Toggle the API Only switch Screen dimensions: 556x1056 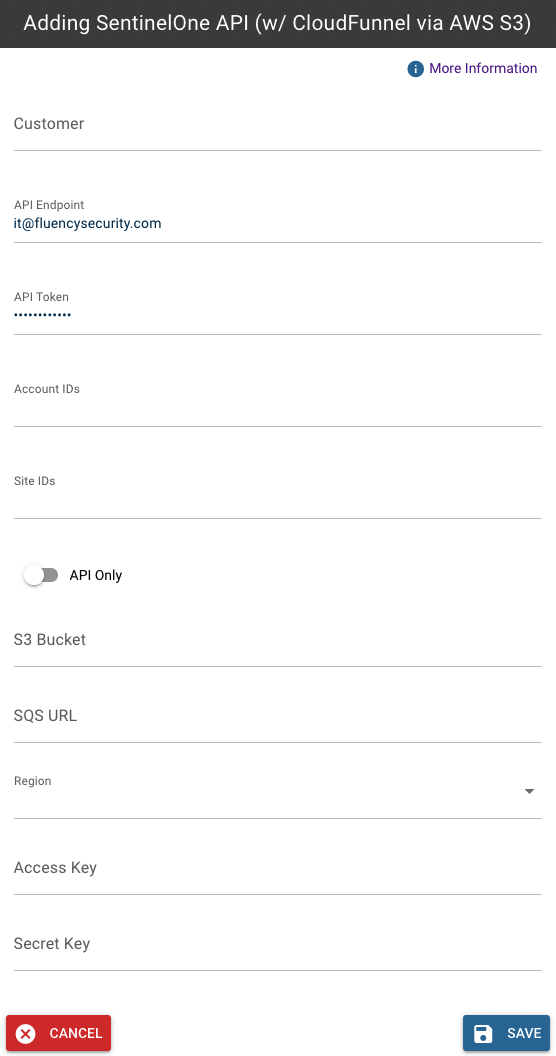point(41,575)
